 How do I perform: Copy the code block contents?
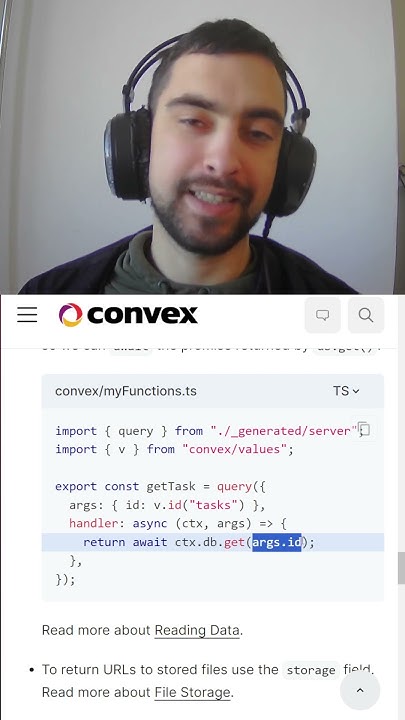(x=364, y=429)
